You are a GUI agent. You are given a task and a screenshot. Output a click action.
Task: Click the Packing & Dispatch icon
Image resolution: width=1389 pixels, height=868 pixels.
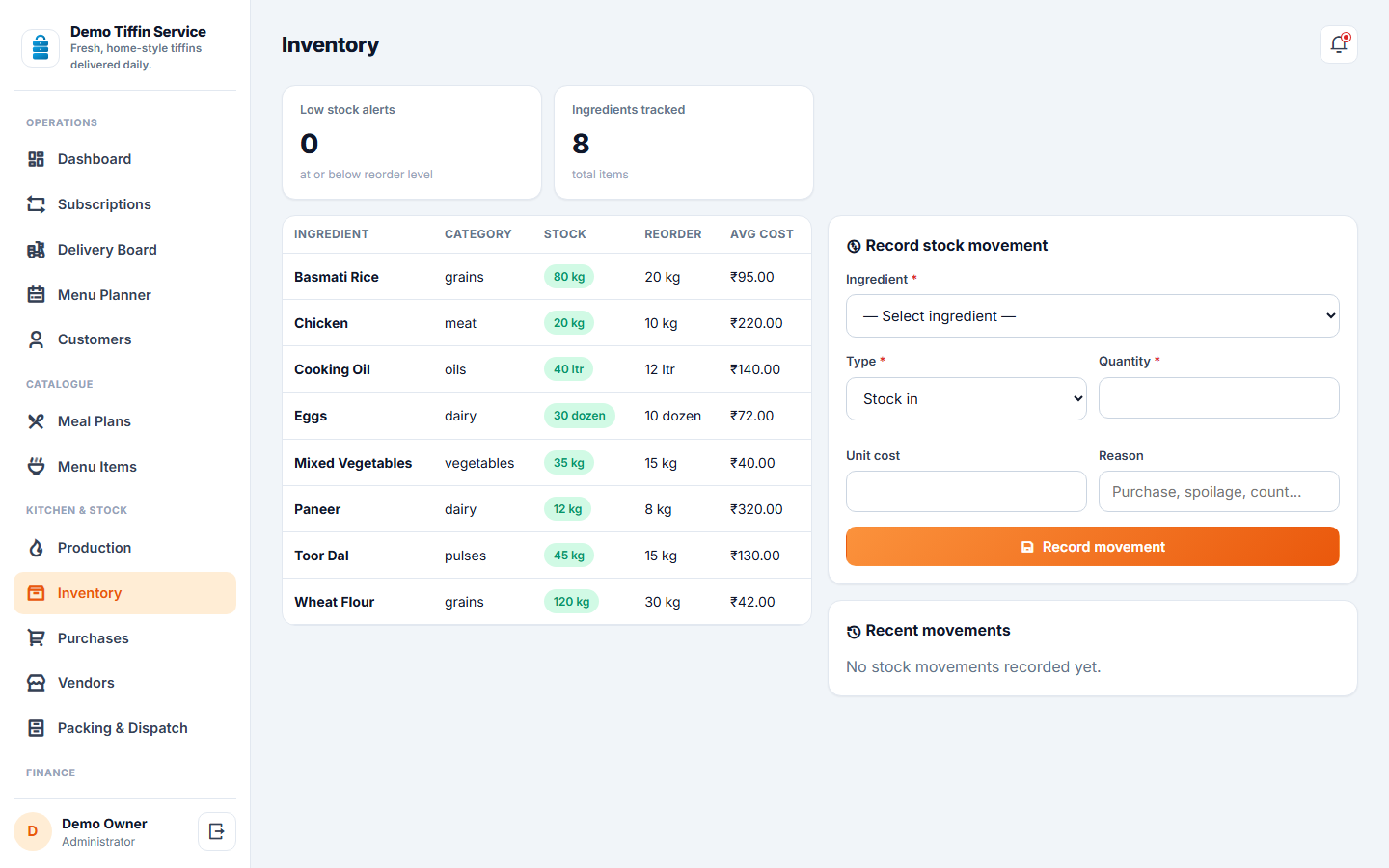(36, 728)
